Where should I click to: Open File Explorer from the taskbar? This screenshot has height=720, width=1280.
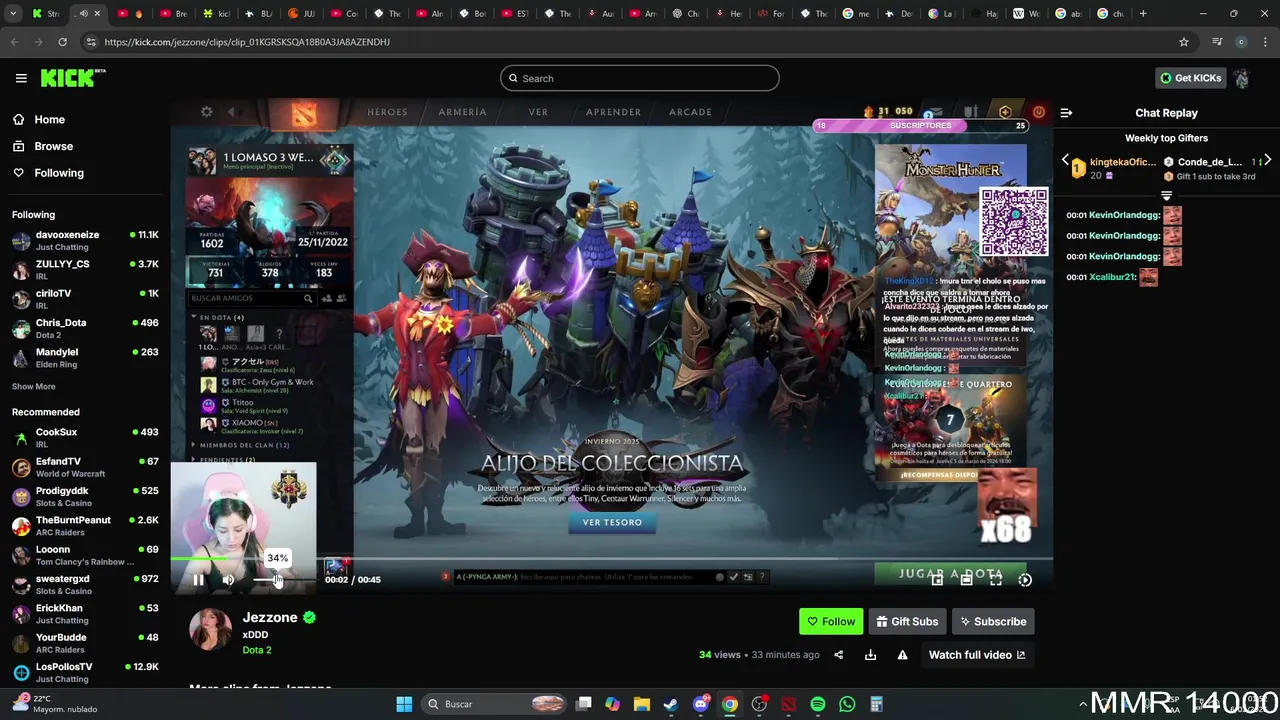pos(642,704)
